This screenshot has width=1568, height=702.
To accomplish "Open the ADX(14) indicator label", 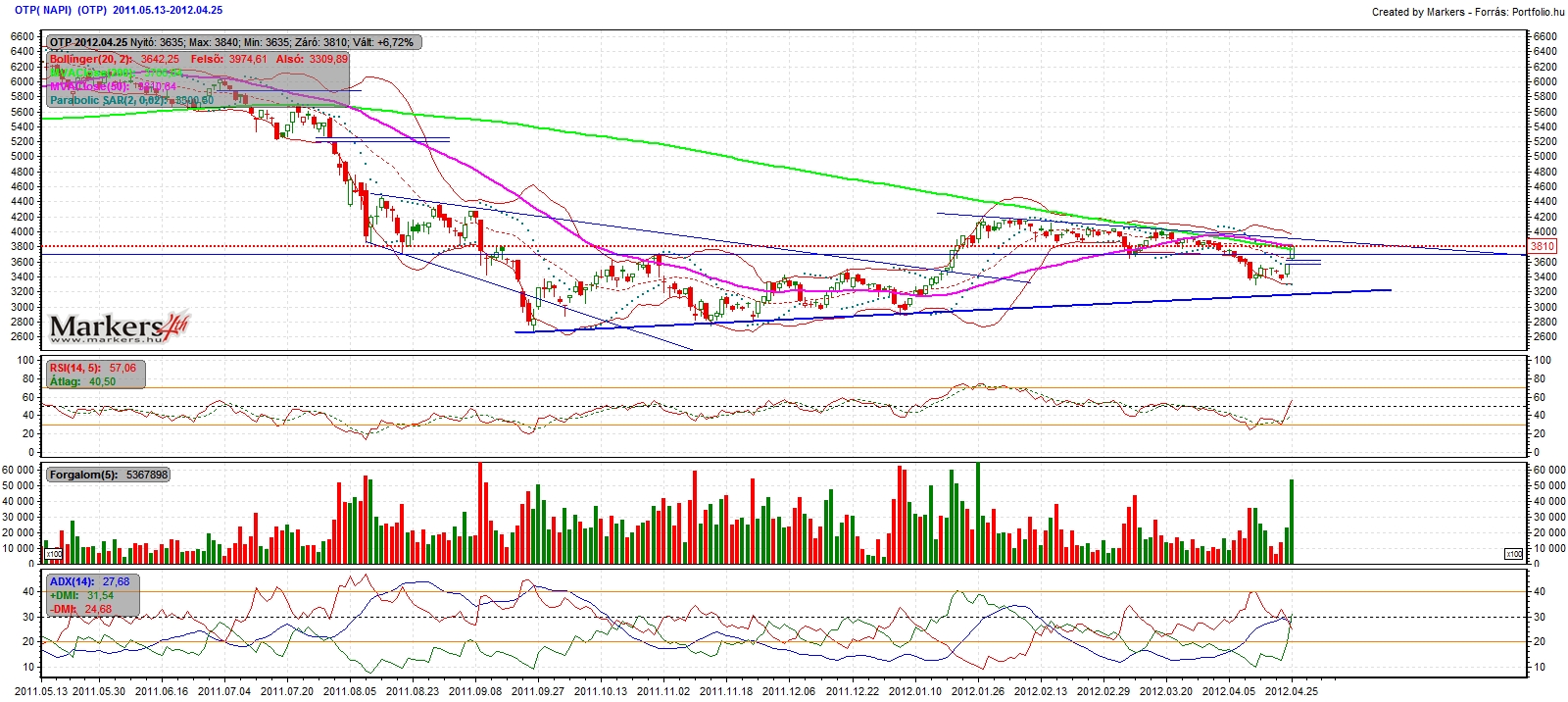I will pos(89,581).
